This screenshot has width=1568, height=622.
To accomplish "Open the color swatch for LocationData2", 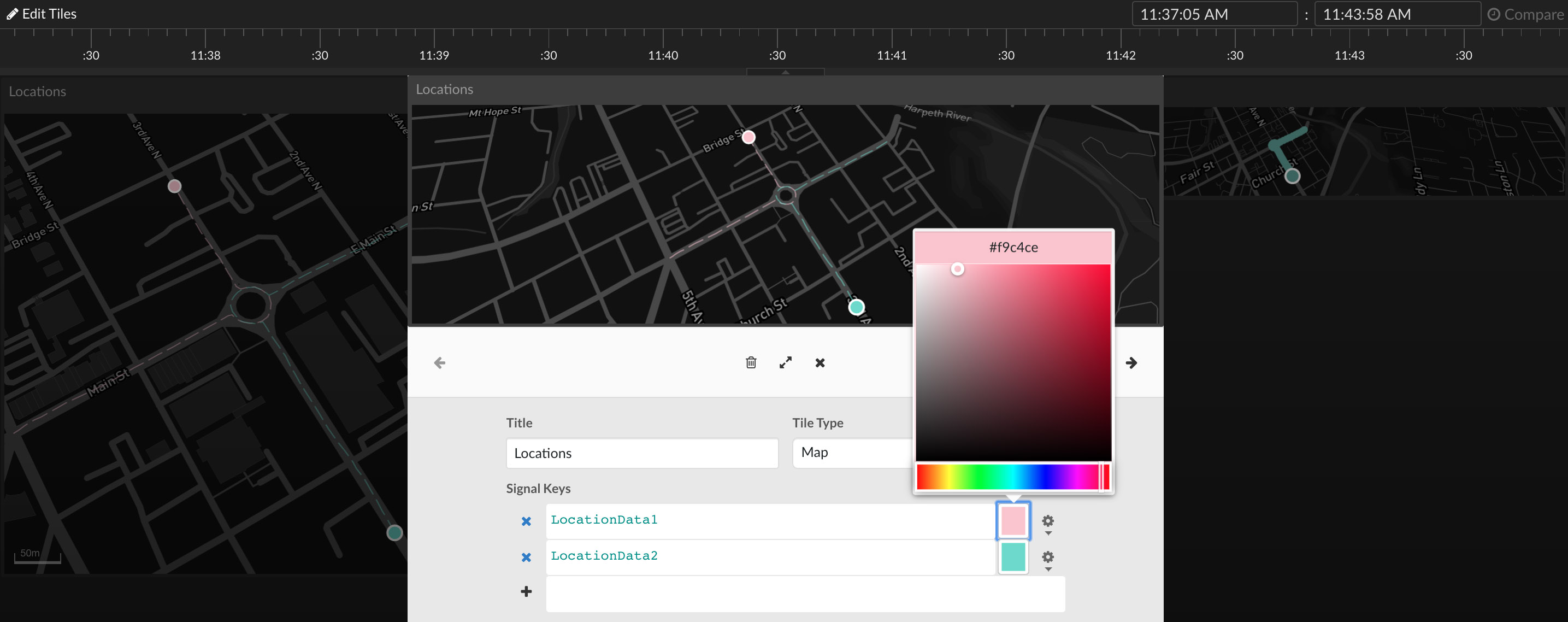I will pyautogui.click(x=1012, y=557).
